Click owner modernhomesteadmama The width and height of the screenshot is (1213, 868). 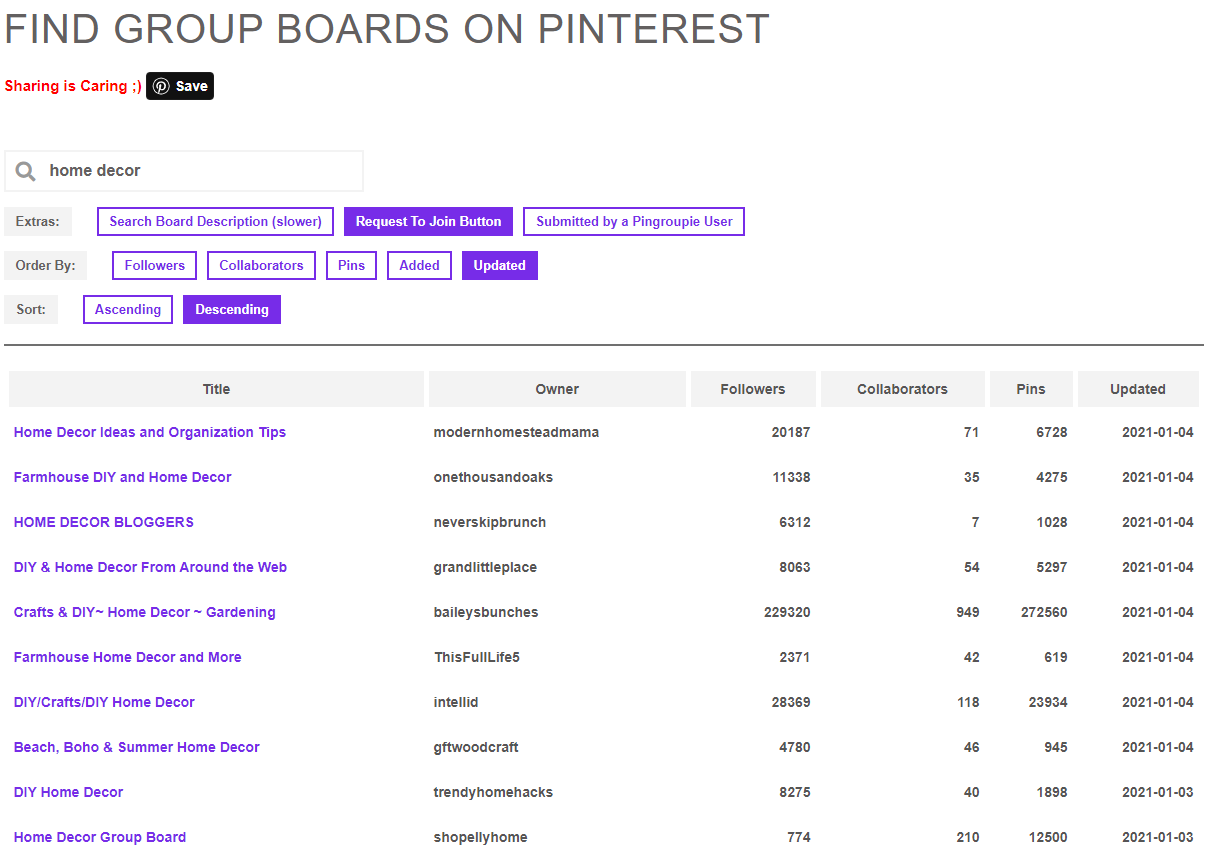click(516, 433)
